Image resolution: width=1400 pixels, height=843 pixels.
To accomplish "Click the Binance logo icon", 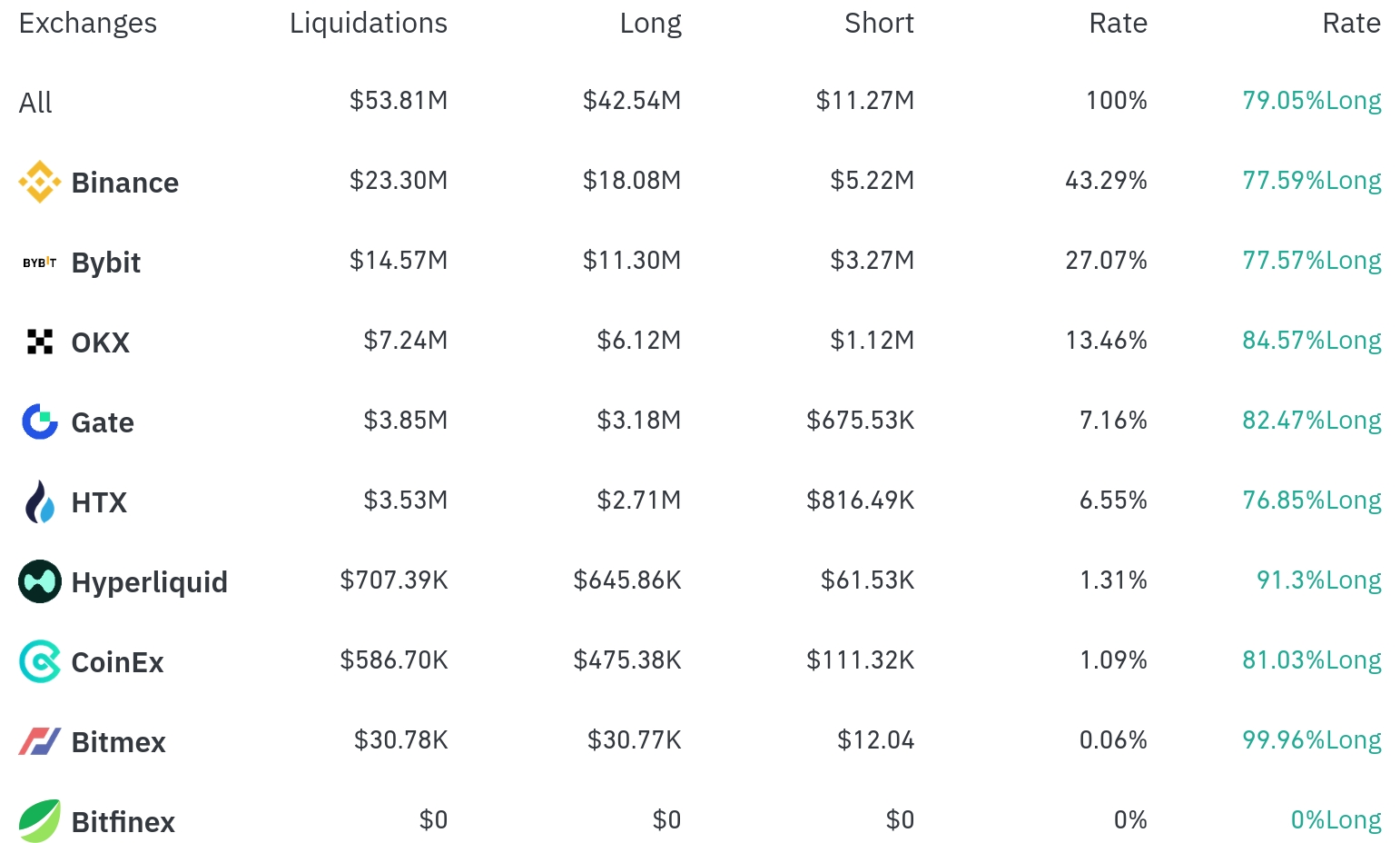I will pos(40,182).
